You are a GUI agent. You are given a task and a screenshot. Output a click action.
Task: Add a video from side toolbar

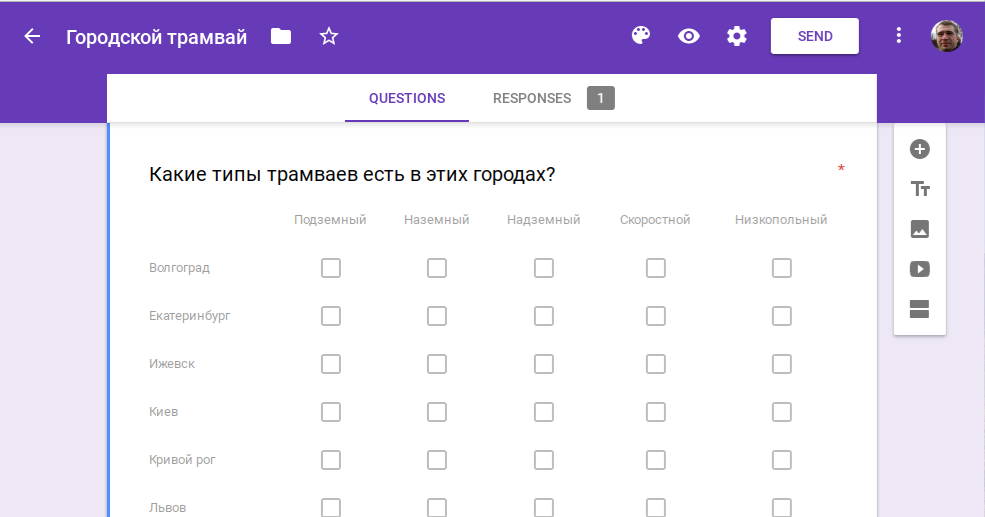(x=920, y=269)
